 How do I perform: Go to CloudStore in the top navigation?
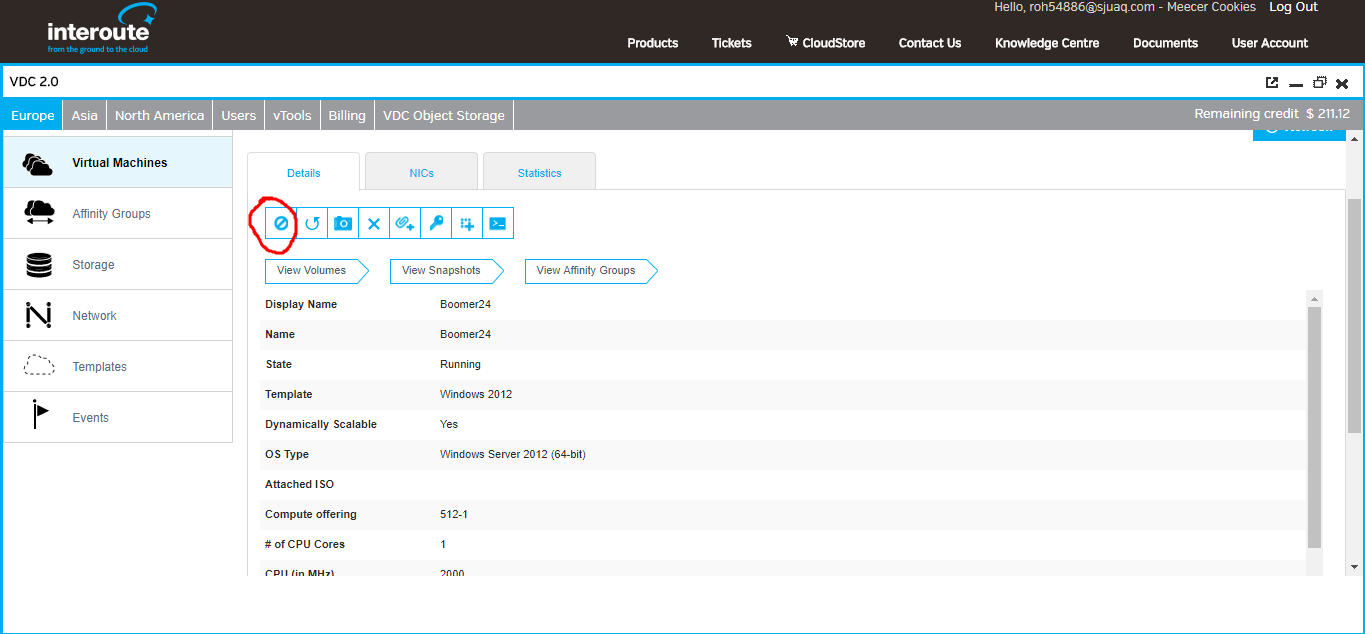click(x=826, y=43)
